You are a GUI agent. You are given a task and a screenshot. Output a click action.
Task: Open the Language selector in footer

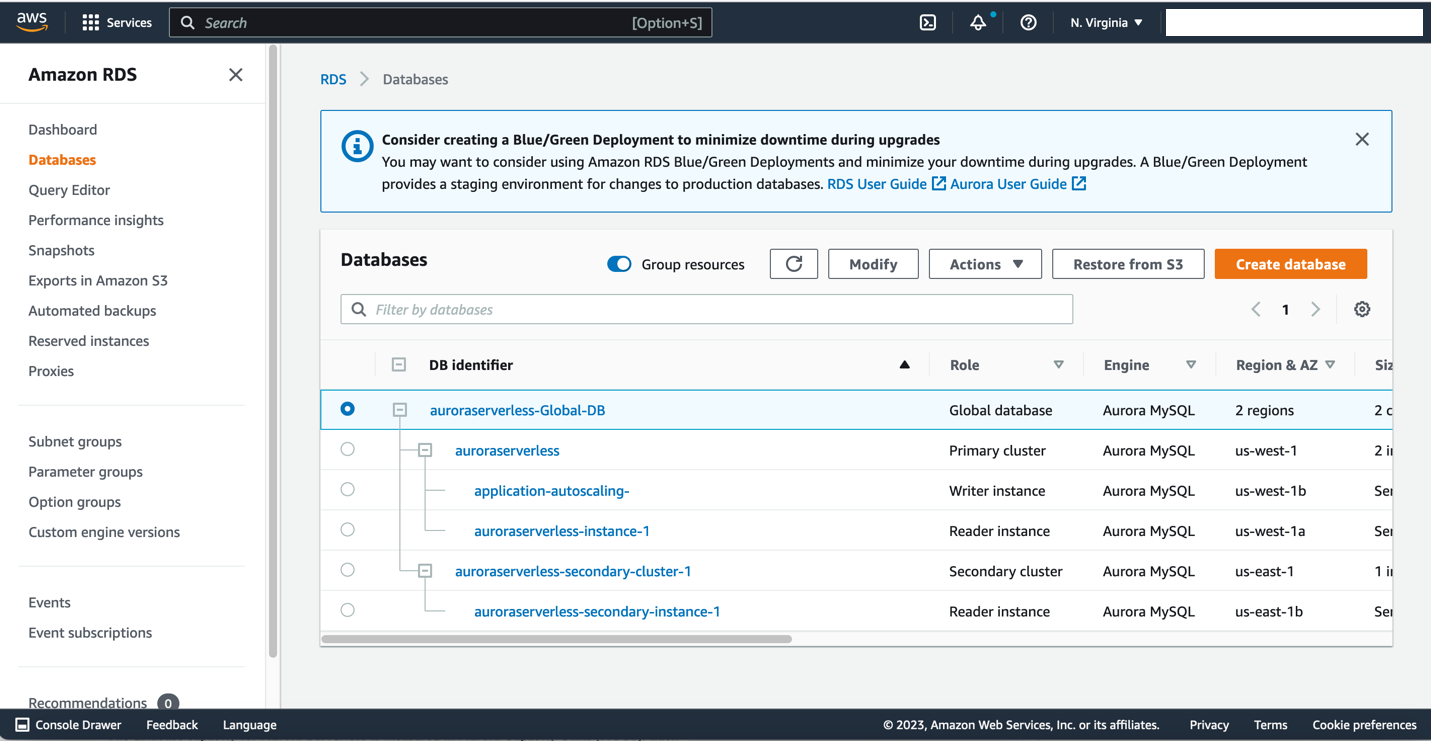click(x=249, y=725)
